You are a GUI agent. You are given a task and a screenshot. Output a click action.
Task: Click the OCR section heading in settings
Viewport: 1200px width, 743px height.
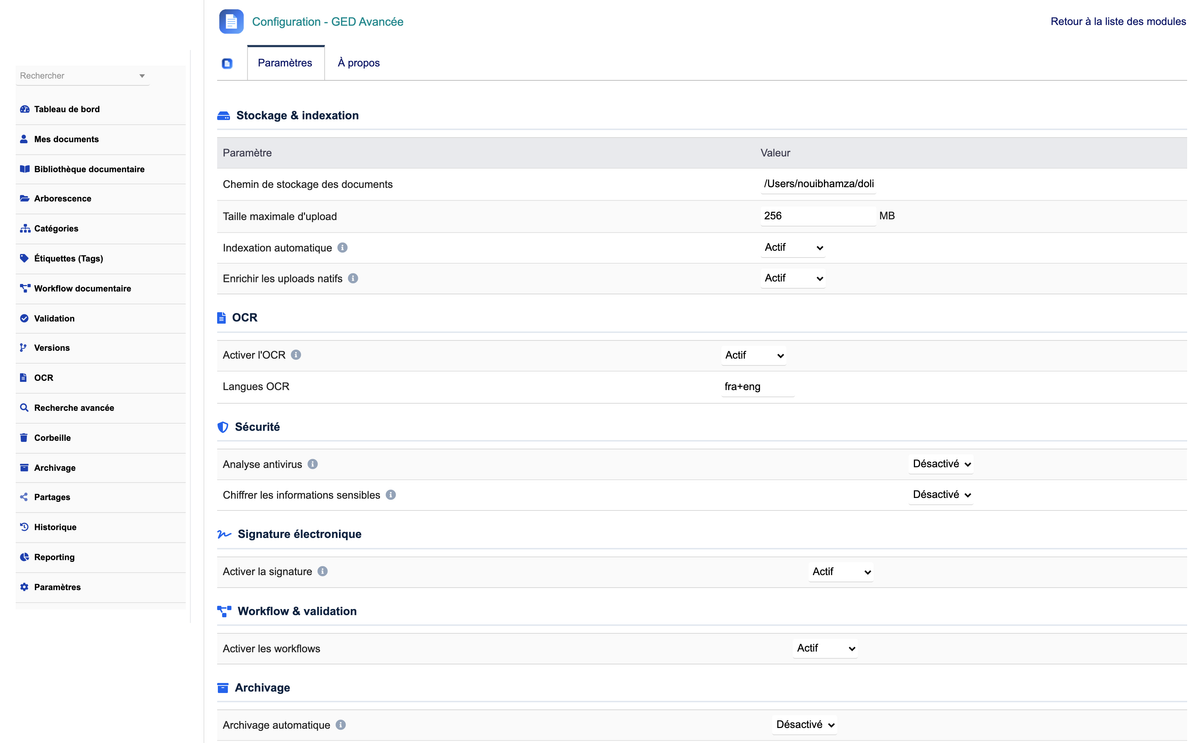[x=244, y=318]
